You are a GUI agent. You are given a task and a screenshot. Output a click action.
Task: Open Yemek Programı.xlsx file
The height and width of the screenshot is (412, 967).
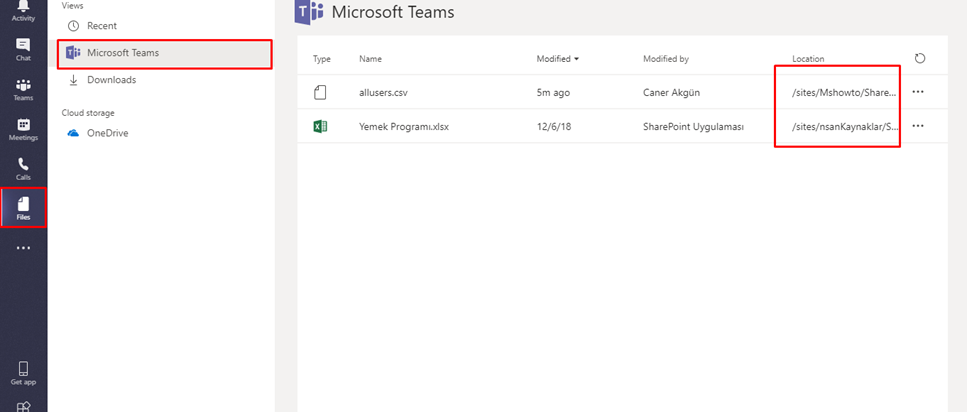pyautogui.click(x=405, y=127)
